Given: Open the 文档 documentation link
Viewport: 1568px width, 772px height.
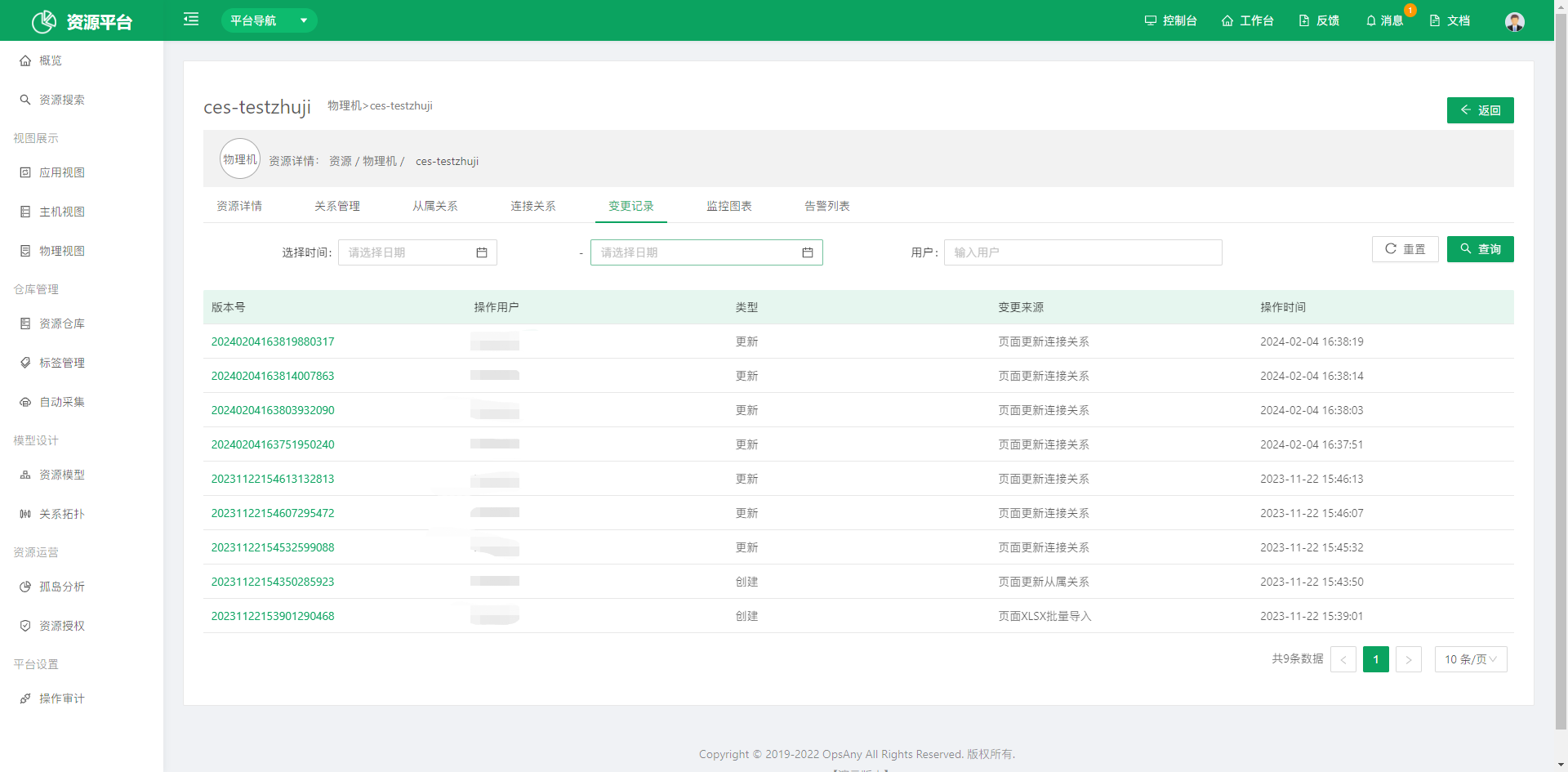Looking at the screenshot, I should pos(1450,20).
